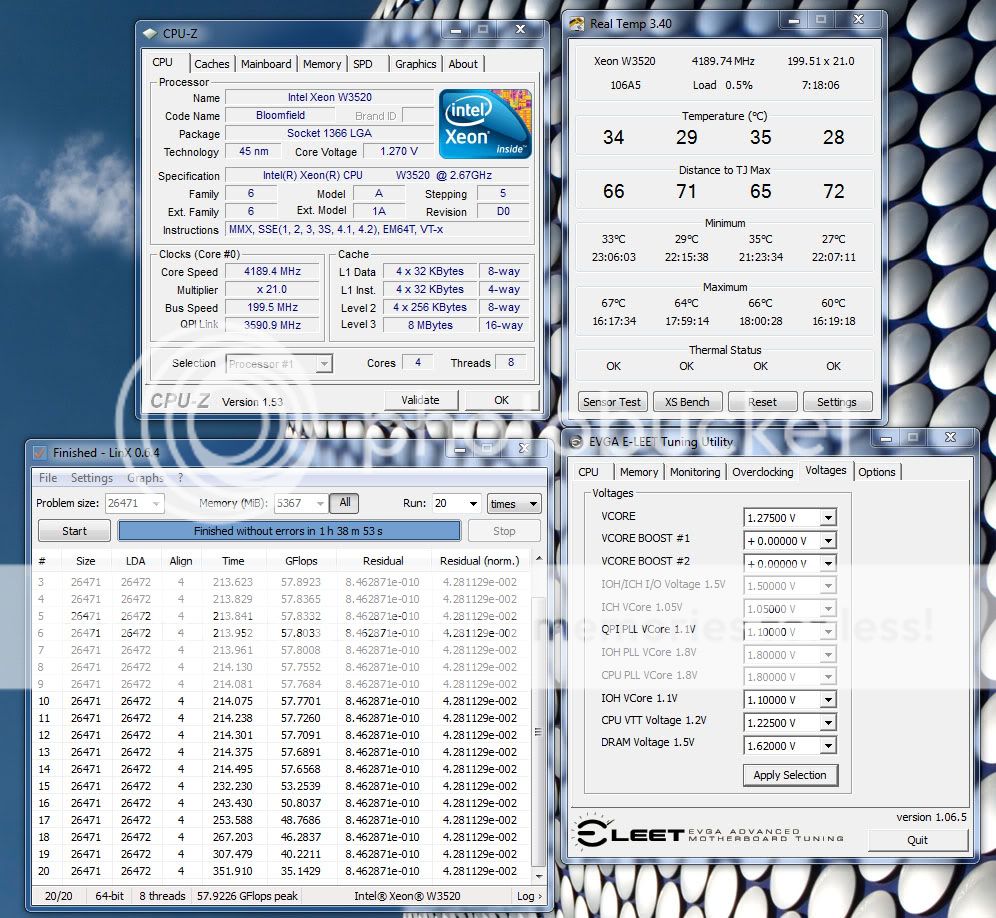Open the ? help menu in LinX
Image resolution: width=996 pixels, height=918 pixels.
(x=180, y=478)
